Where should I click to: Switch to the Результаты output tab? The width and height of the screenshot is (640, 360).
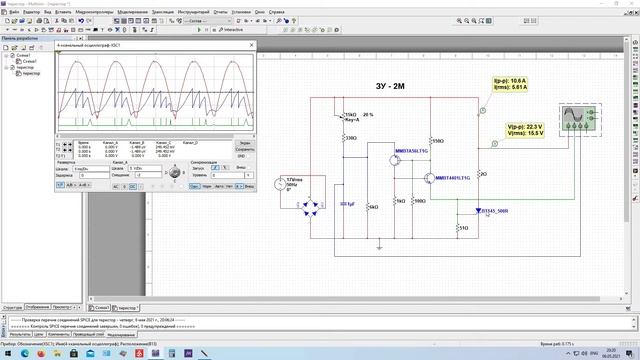point(20,335)
